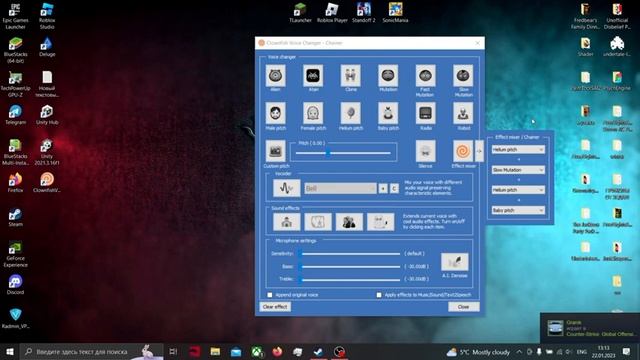640x360 pixels.
Task: Open the Roblox Studio desktop shortcut
Action: (47, 16)
